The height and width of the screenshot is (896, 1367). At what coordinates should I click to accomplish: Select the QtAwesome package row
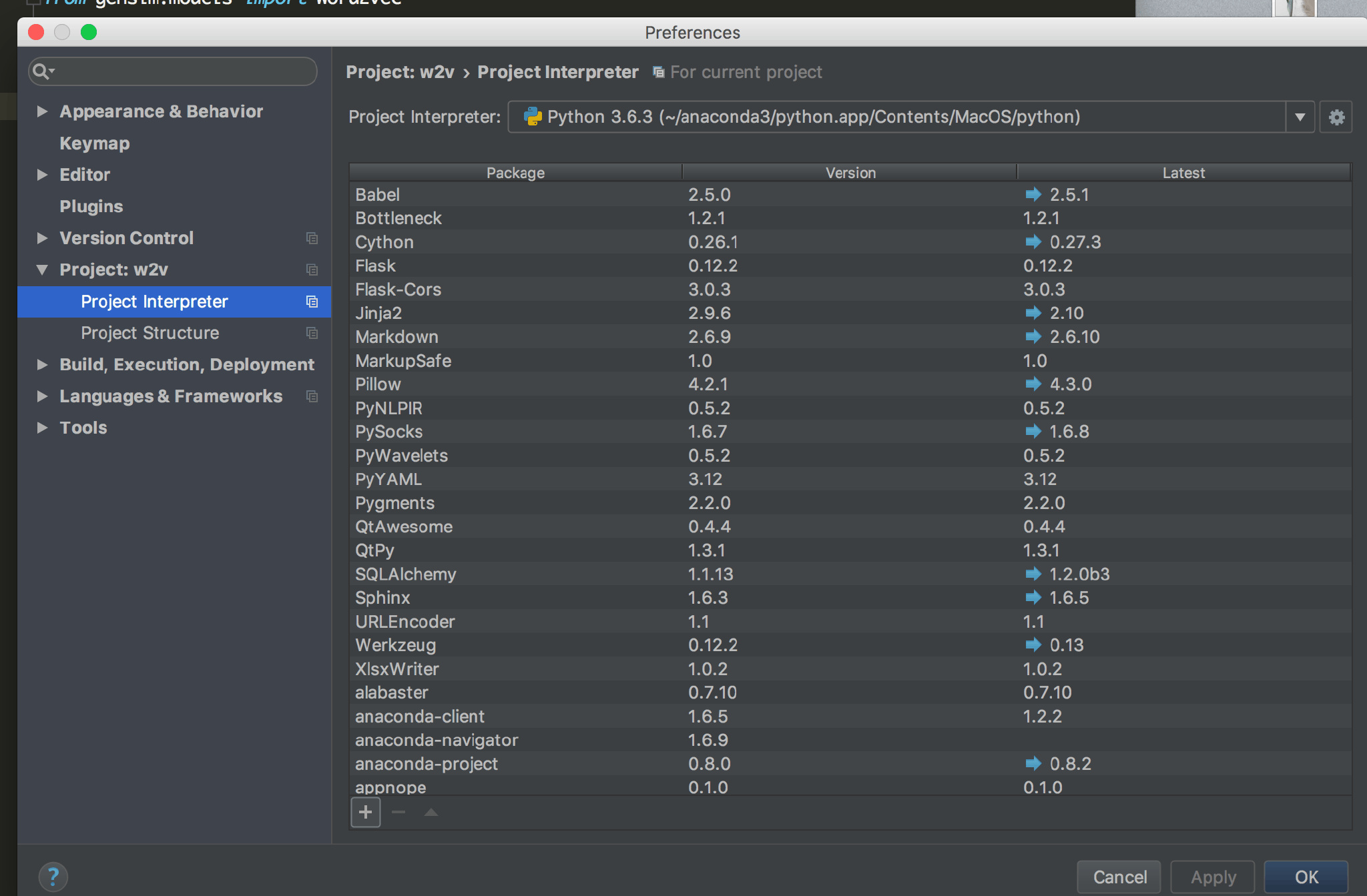(850, 526)
